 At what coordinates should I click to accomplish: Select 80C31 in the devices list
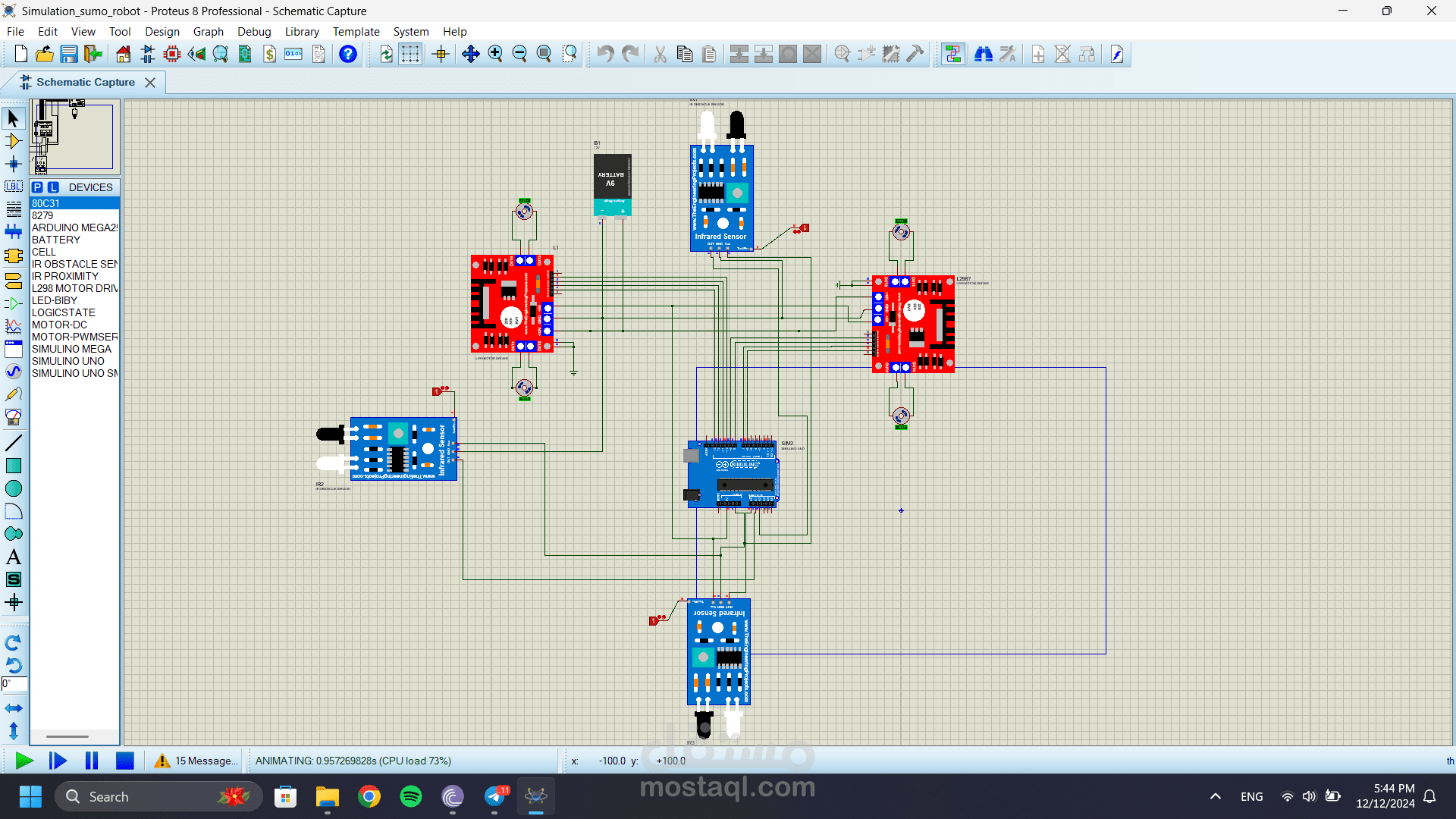(74, 203)
